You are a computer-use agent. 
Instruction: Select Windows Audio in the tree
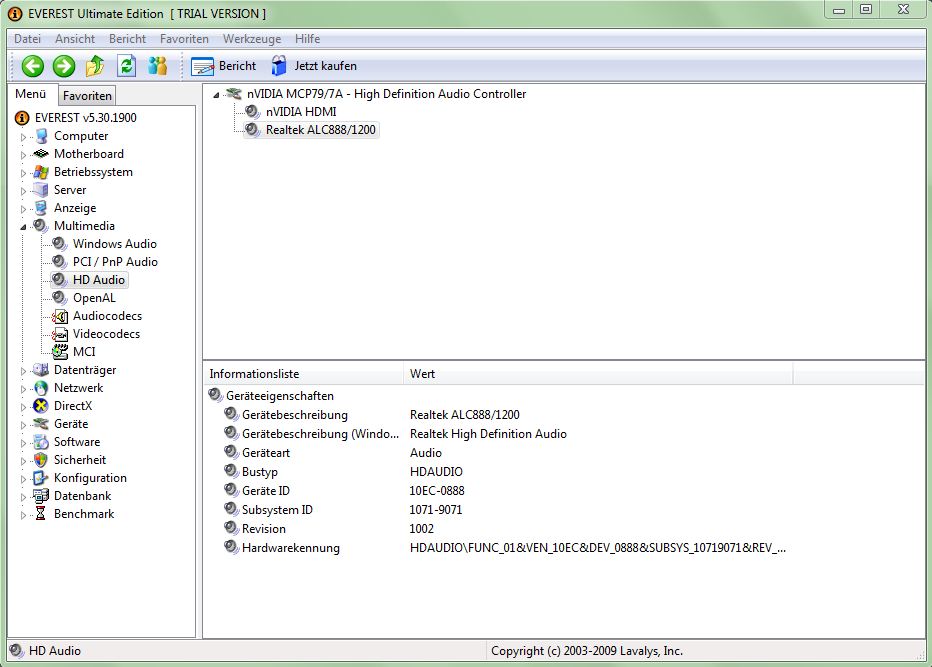coord(115,244)
